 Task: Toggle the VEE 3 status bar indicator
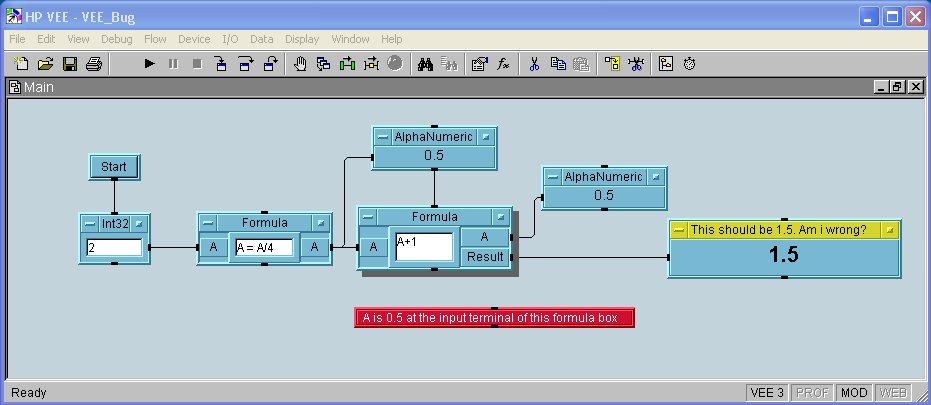click(768, 393)
